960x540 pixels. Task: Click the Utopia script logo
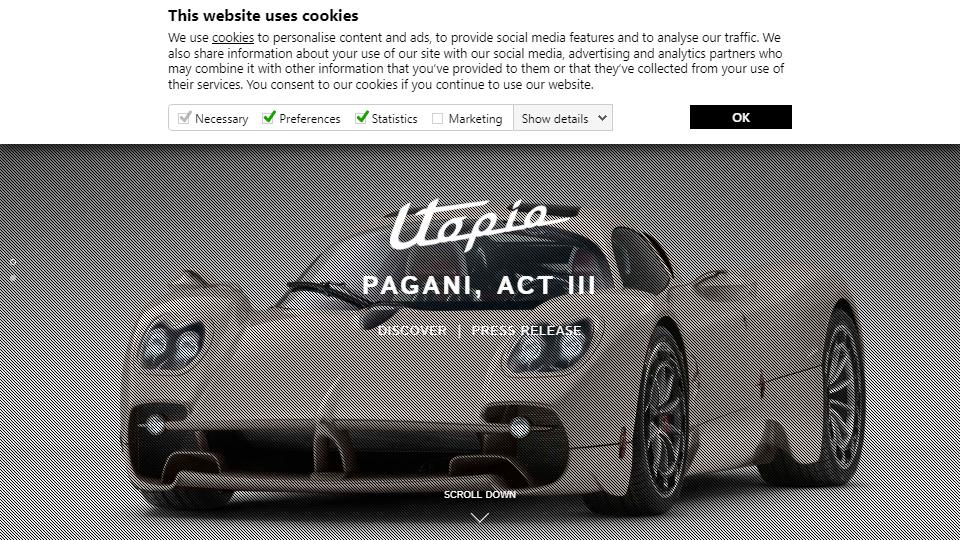point(480,225)
